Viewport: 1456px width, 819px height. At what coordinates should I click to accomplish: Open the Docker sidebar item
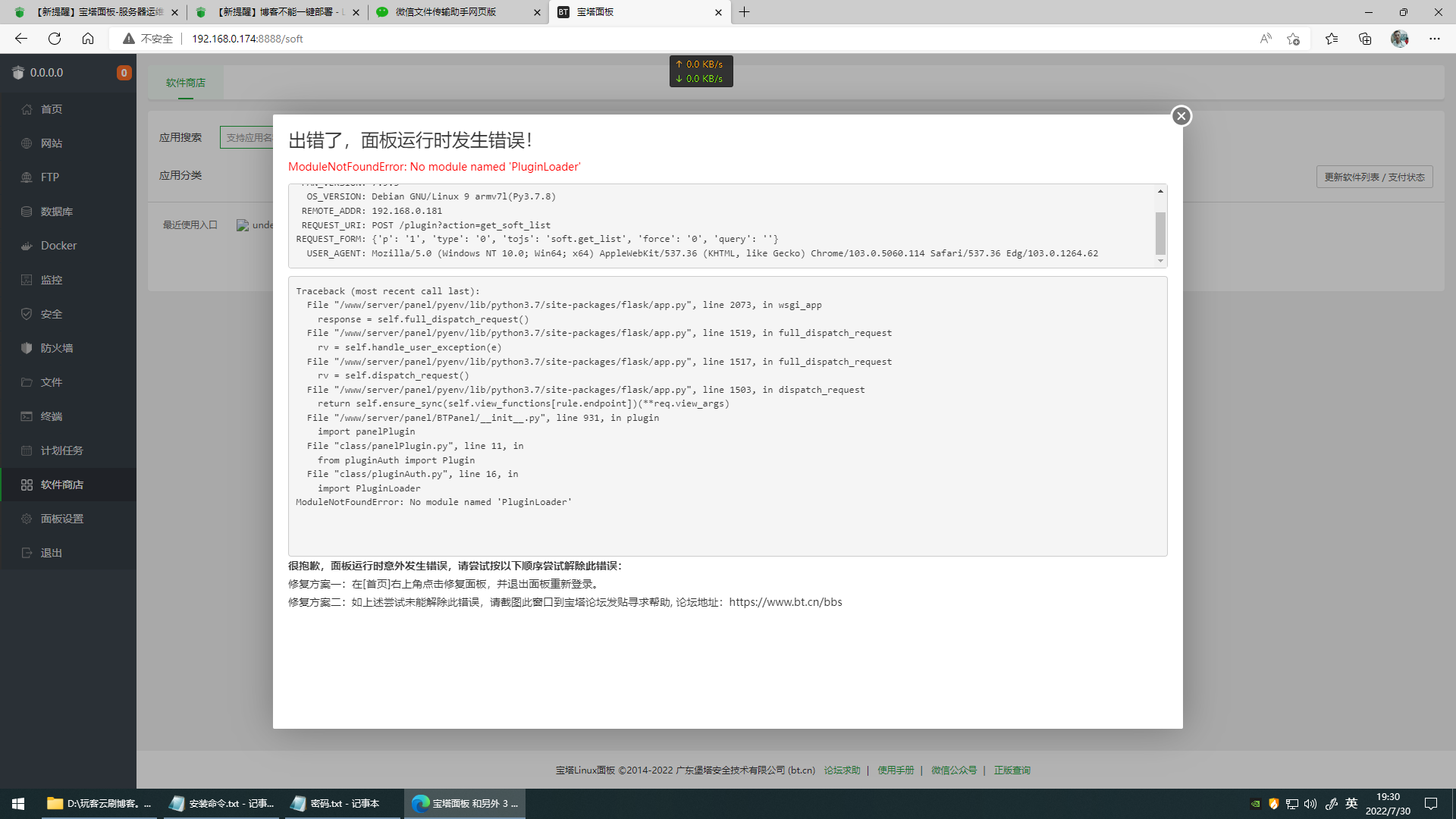click(68, 246)
